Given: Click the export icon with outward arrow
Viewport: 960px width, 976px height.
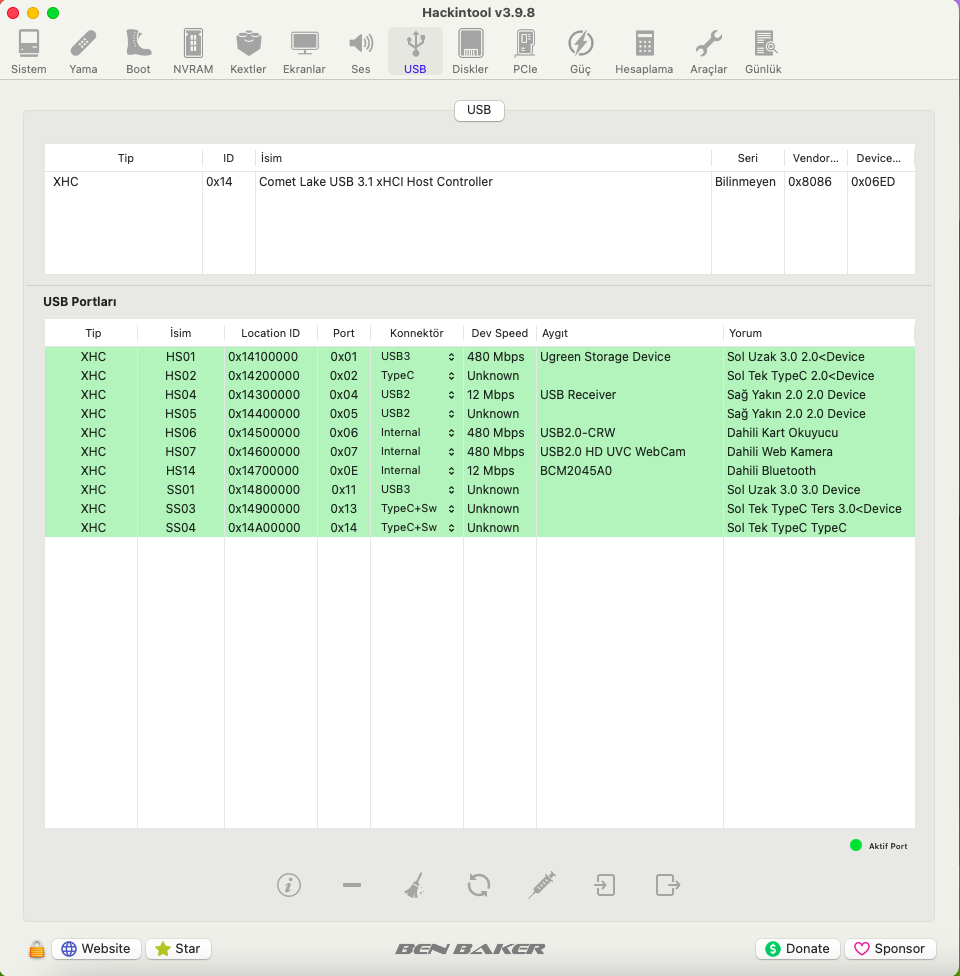Looking at the screenshot, I should pos(668,885).
